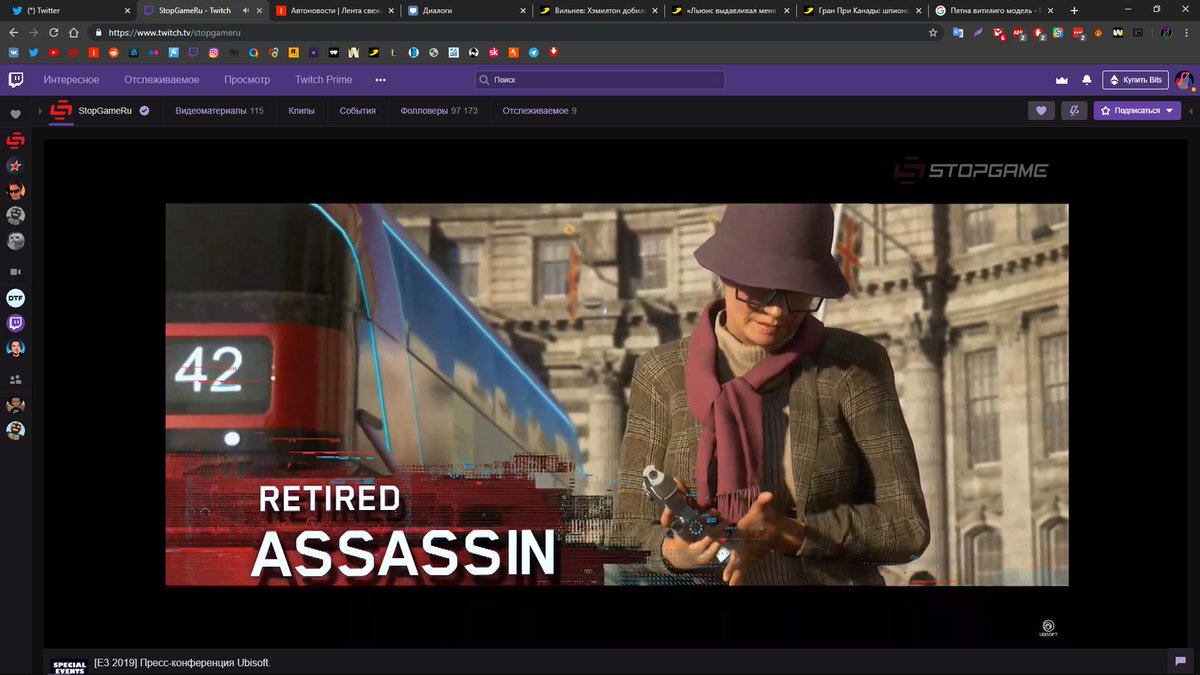Open the ... more menu next to Twitch Prime
Image resolution: width=1200 pixels, height=675 pixels.
379,79
